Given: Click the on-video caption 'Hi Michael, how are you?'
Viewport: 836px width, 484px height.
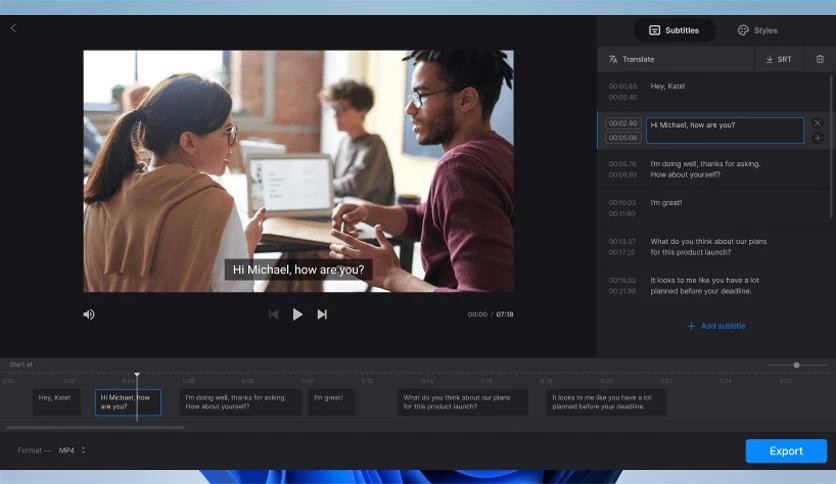Looking at the screenshot, I should [299, 270].
